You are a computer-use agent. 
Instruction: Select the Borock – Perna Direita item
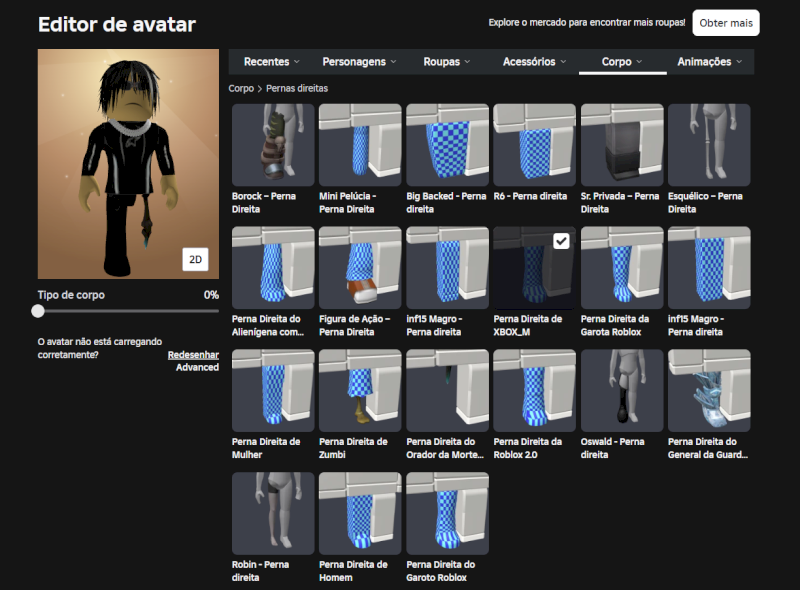(273, 145)
